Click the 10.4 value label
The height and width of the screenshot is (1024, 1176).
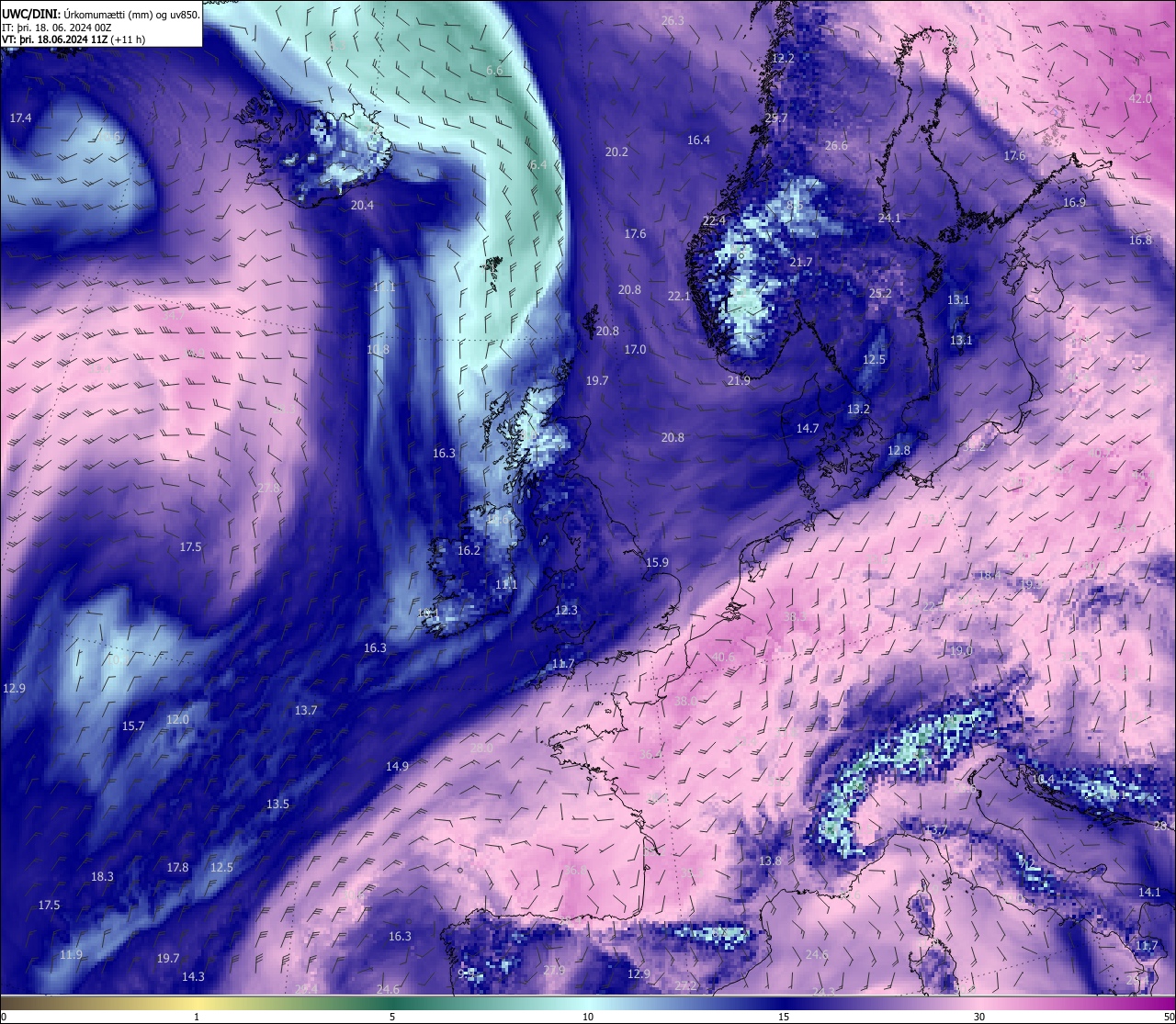pyautogui.click(x=1043, y=780)
